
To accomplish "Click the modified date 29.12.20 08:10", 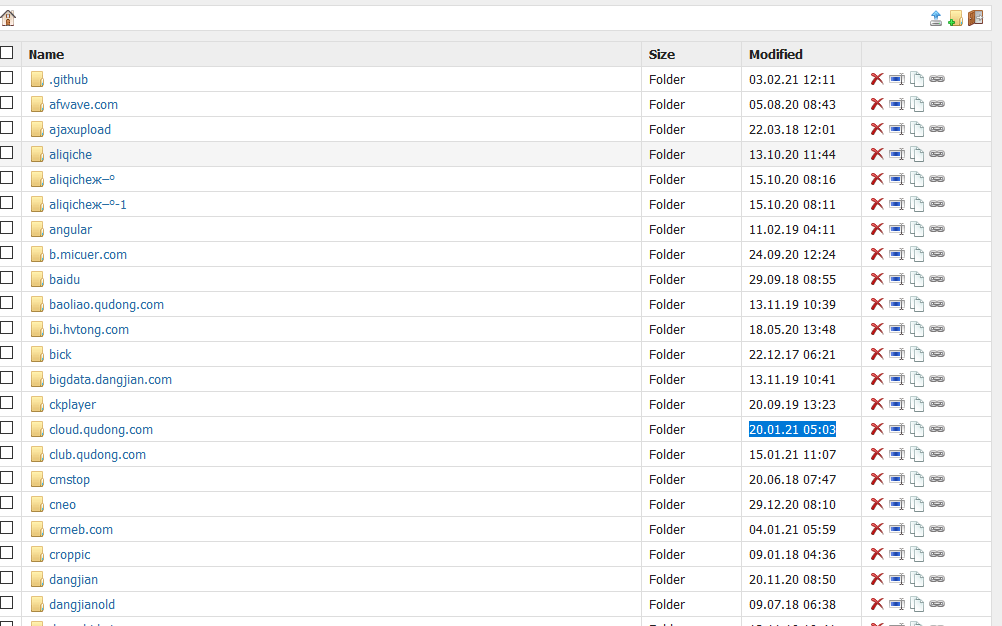I will [792, 505].
